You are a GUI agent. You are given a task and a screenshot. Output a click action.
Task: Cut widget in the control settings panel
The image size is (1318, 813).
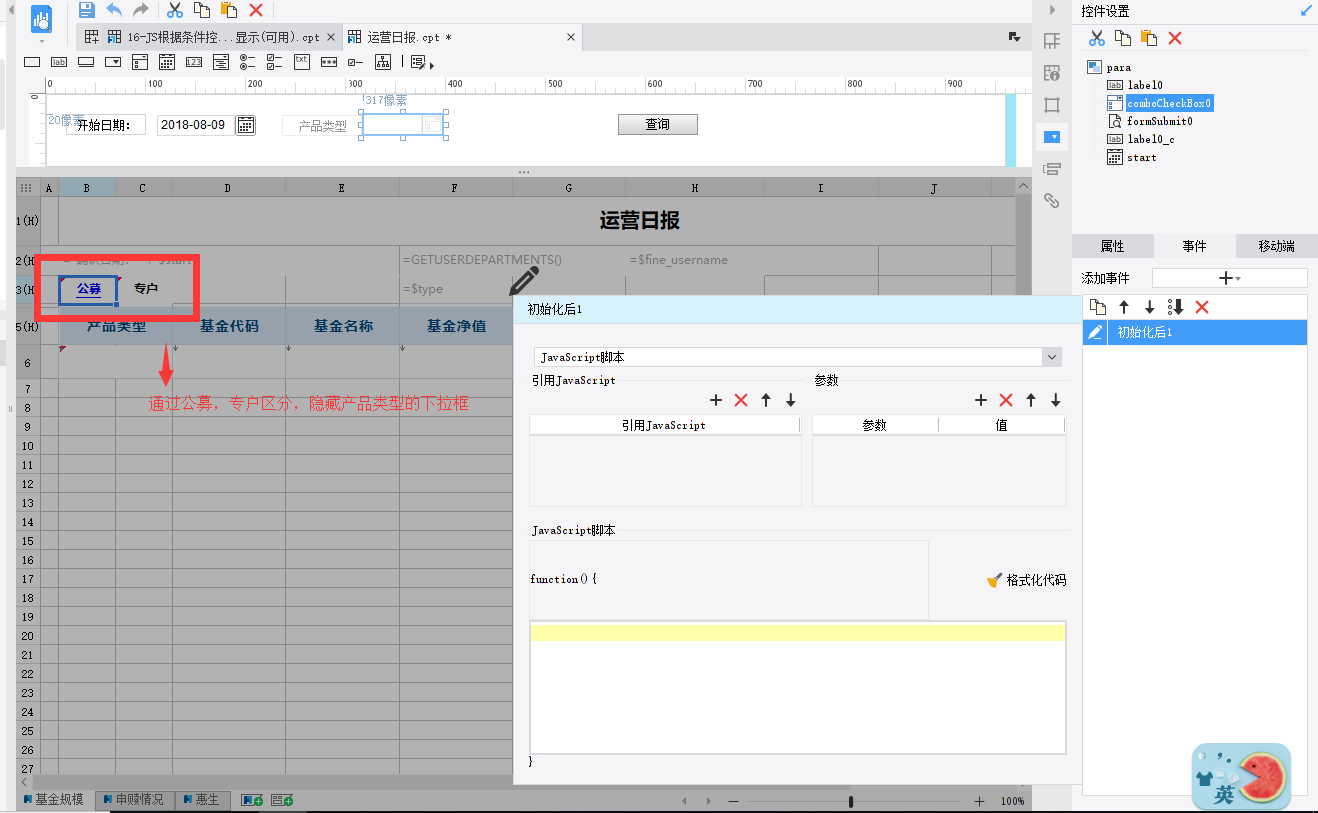click(1097, 38)
